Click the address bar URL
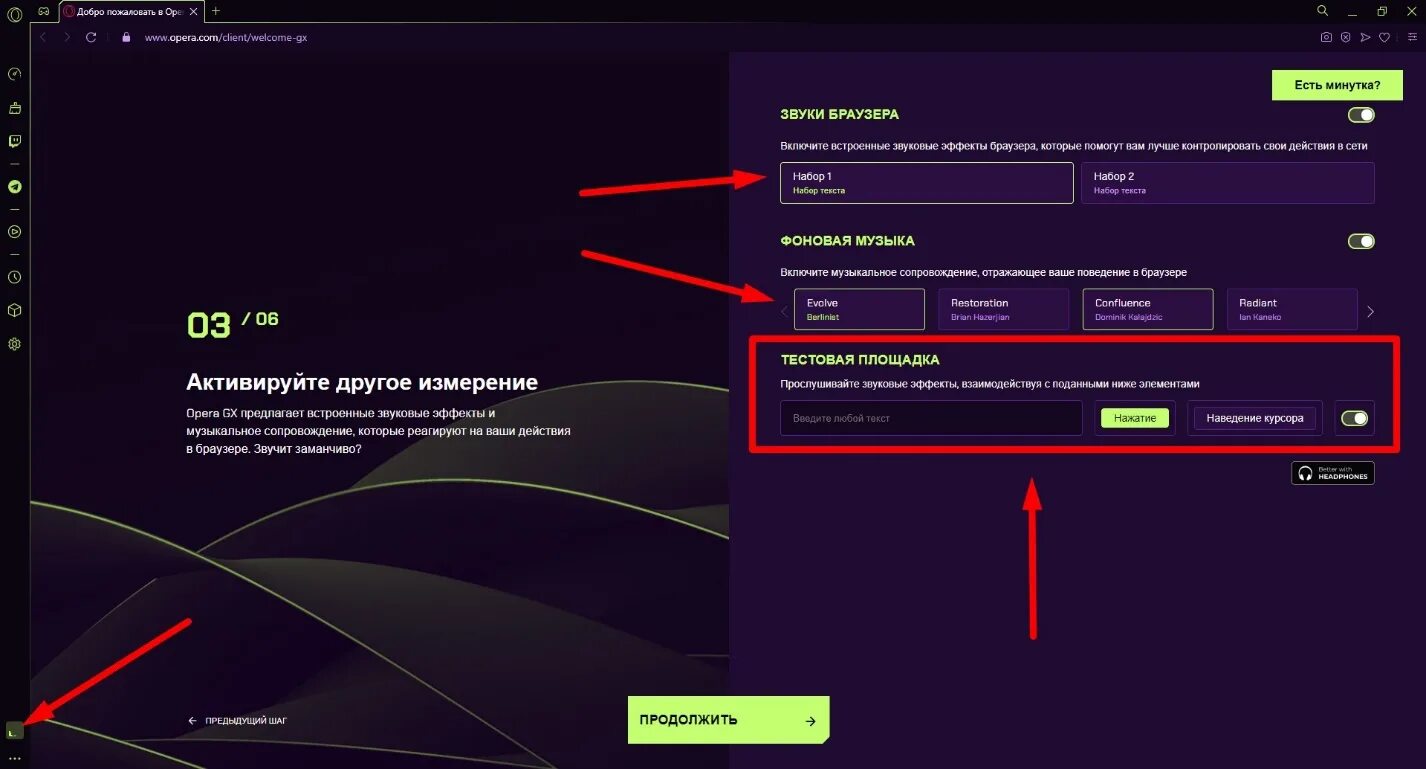The image size is (1426, 769). (226, 37)
